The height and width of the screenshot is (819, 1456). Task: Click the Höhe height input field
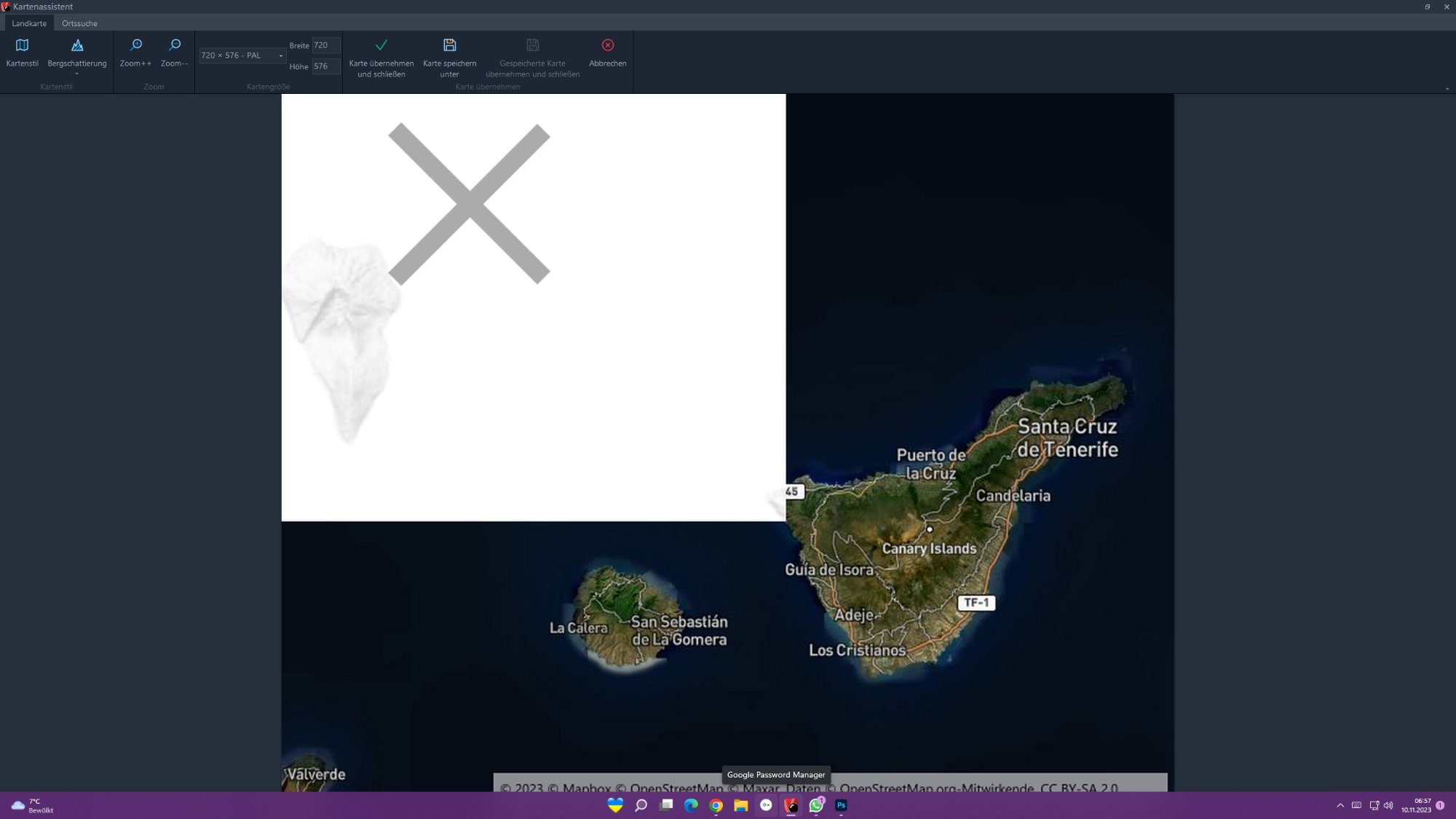coord(325,66)
